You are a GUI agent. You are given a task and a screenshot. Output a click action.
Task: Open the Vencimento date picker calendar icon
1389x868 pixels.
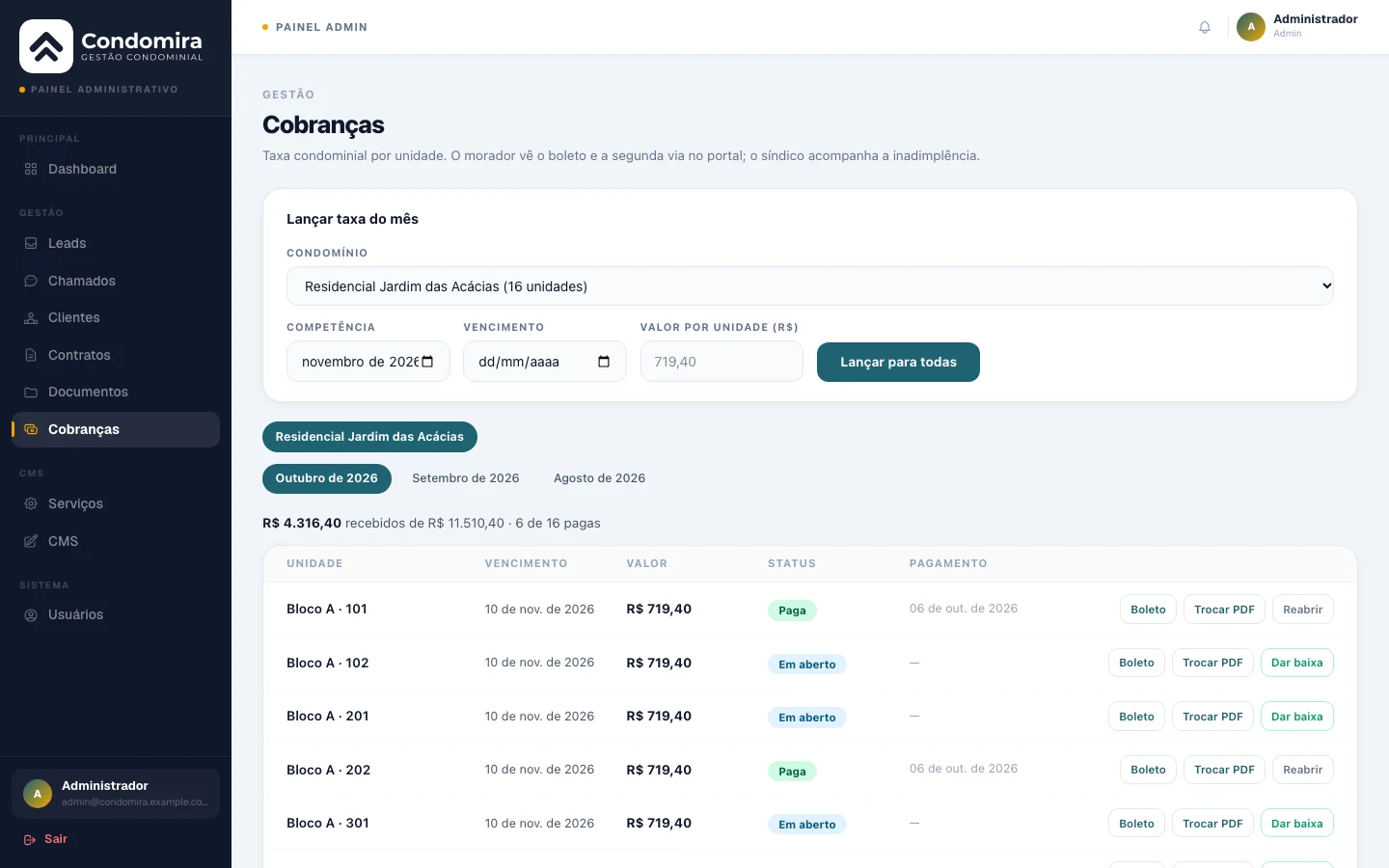[x=604, y=362]
